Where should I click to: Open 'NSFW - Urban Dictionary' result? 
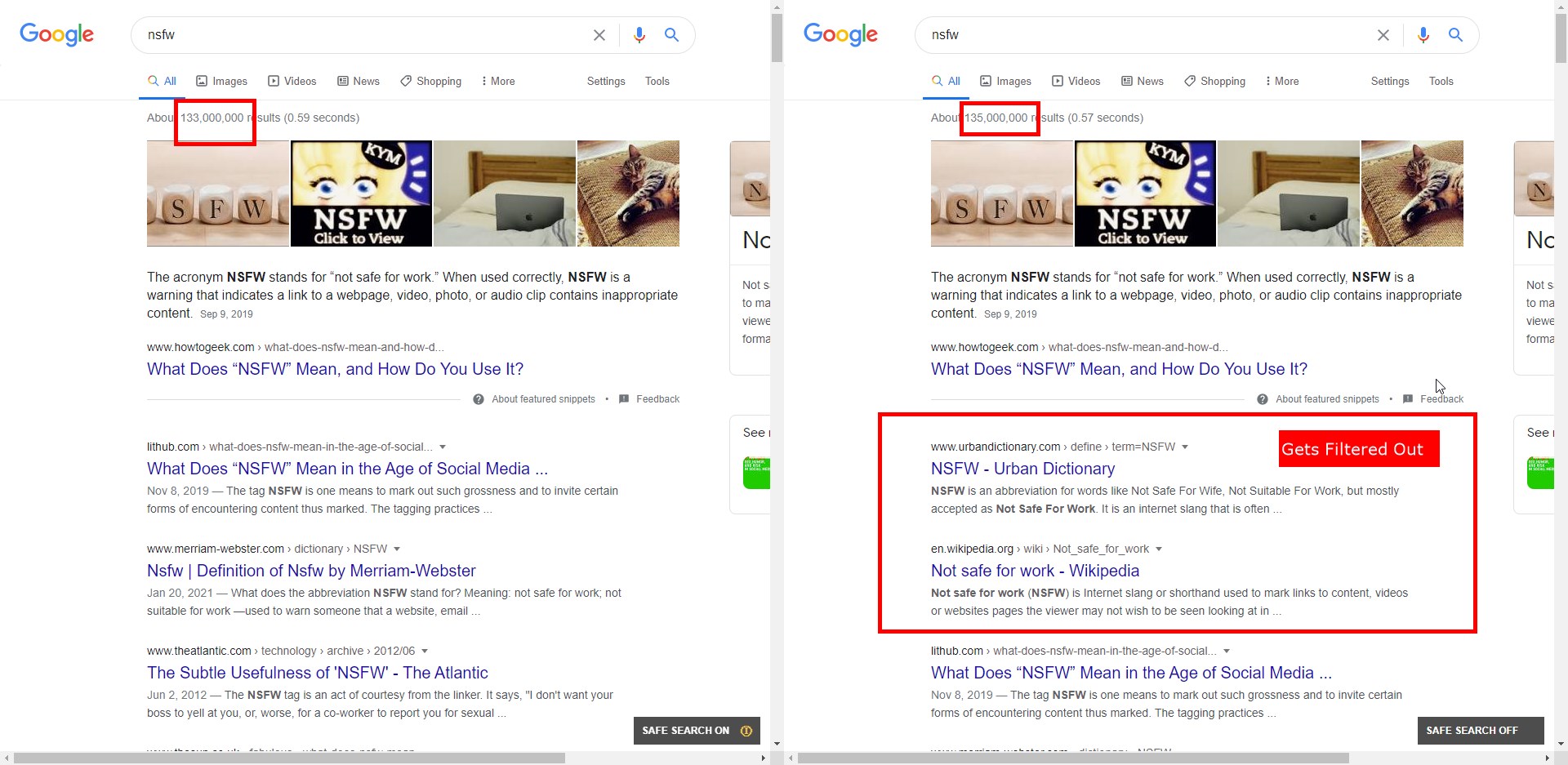tap(1022, 469)
